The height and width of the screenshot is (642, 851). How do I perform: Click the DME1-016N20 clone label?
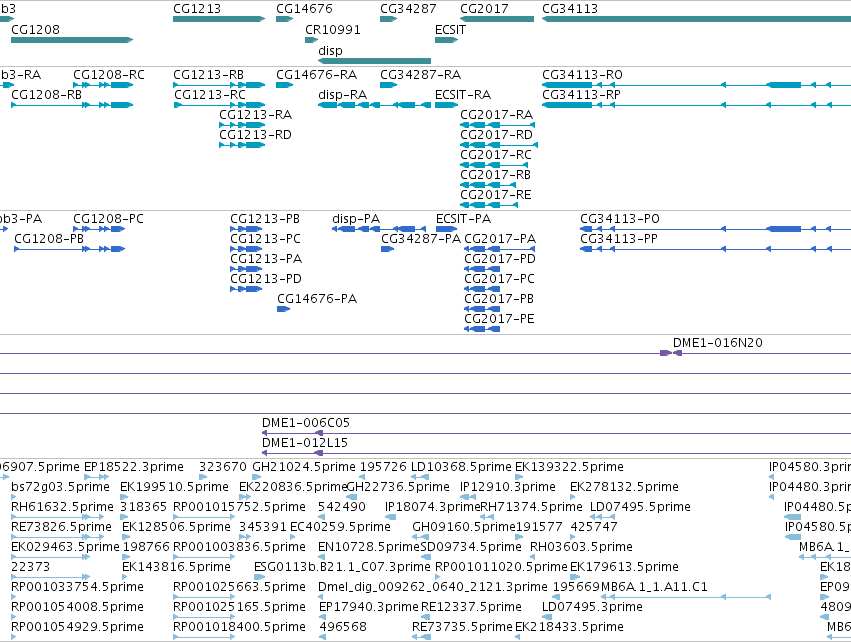coord(717,343)
